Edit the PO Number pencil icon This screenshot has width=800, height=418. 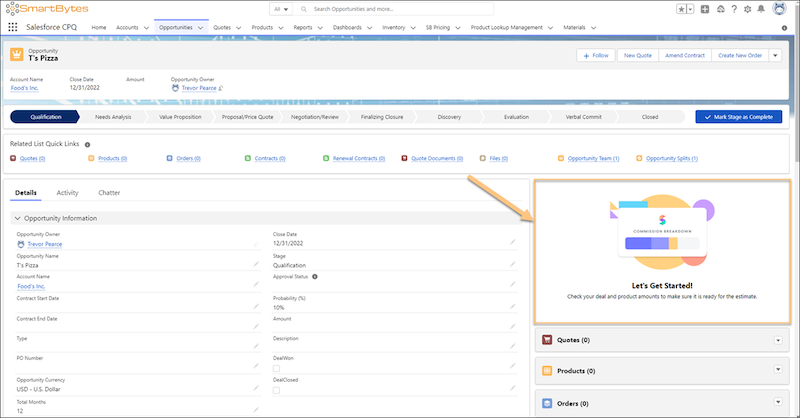[x=256, y=366]
